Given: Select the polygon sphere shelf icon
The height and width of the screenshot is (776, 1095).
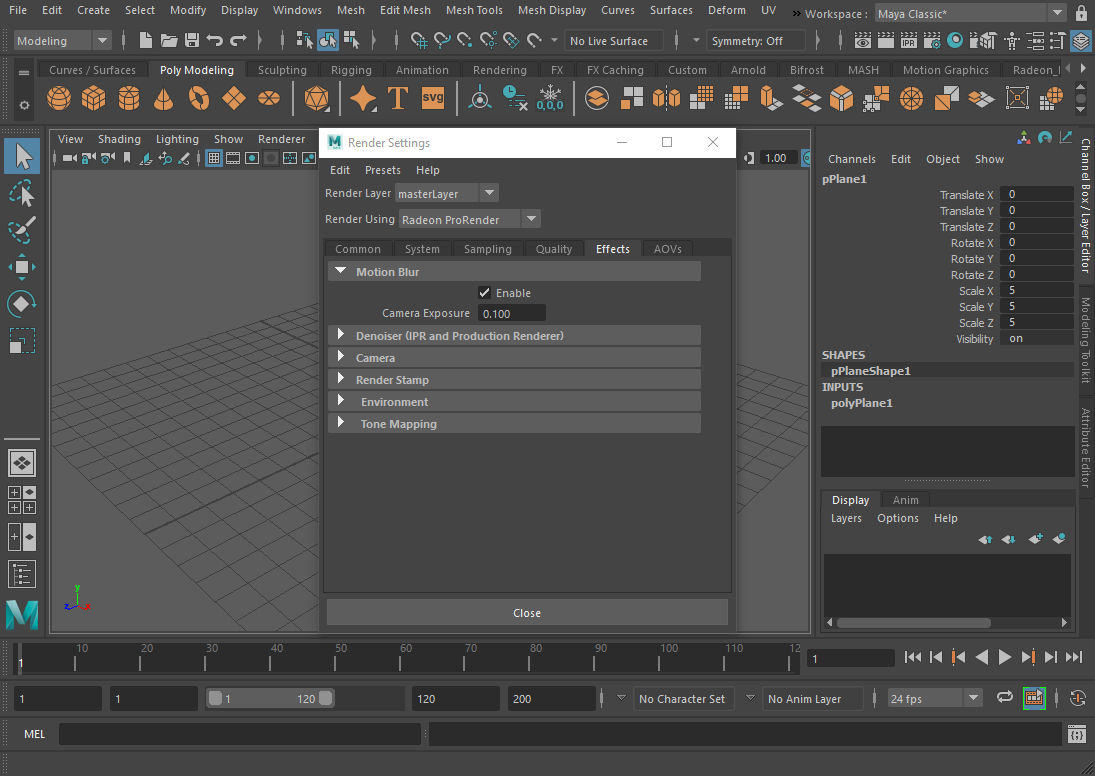Looking at the screenshot, I should [x=59, y=98].
